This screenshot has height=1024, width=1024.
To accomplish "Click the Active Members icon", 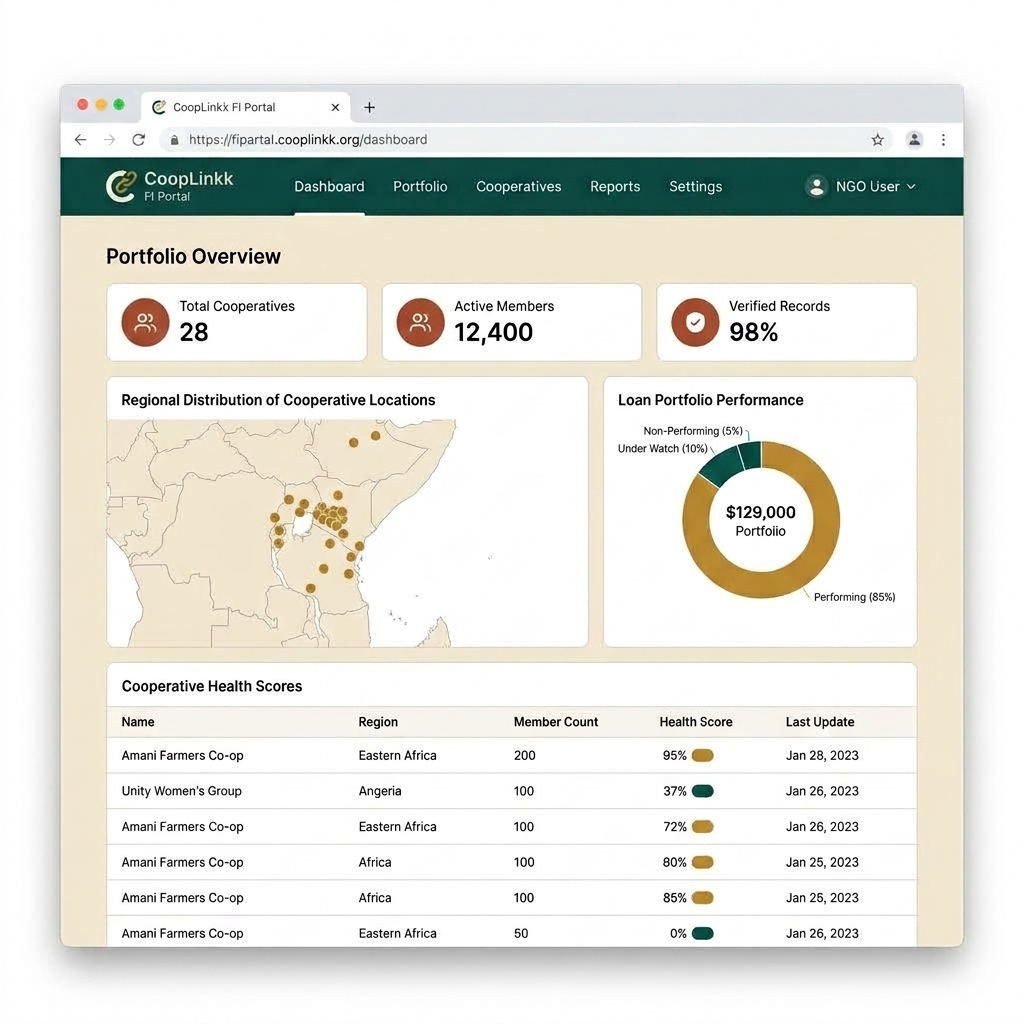I will [x=420, y=322].
